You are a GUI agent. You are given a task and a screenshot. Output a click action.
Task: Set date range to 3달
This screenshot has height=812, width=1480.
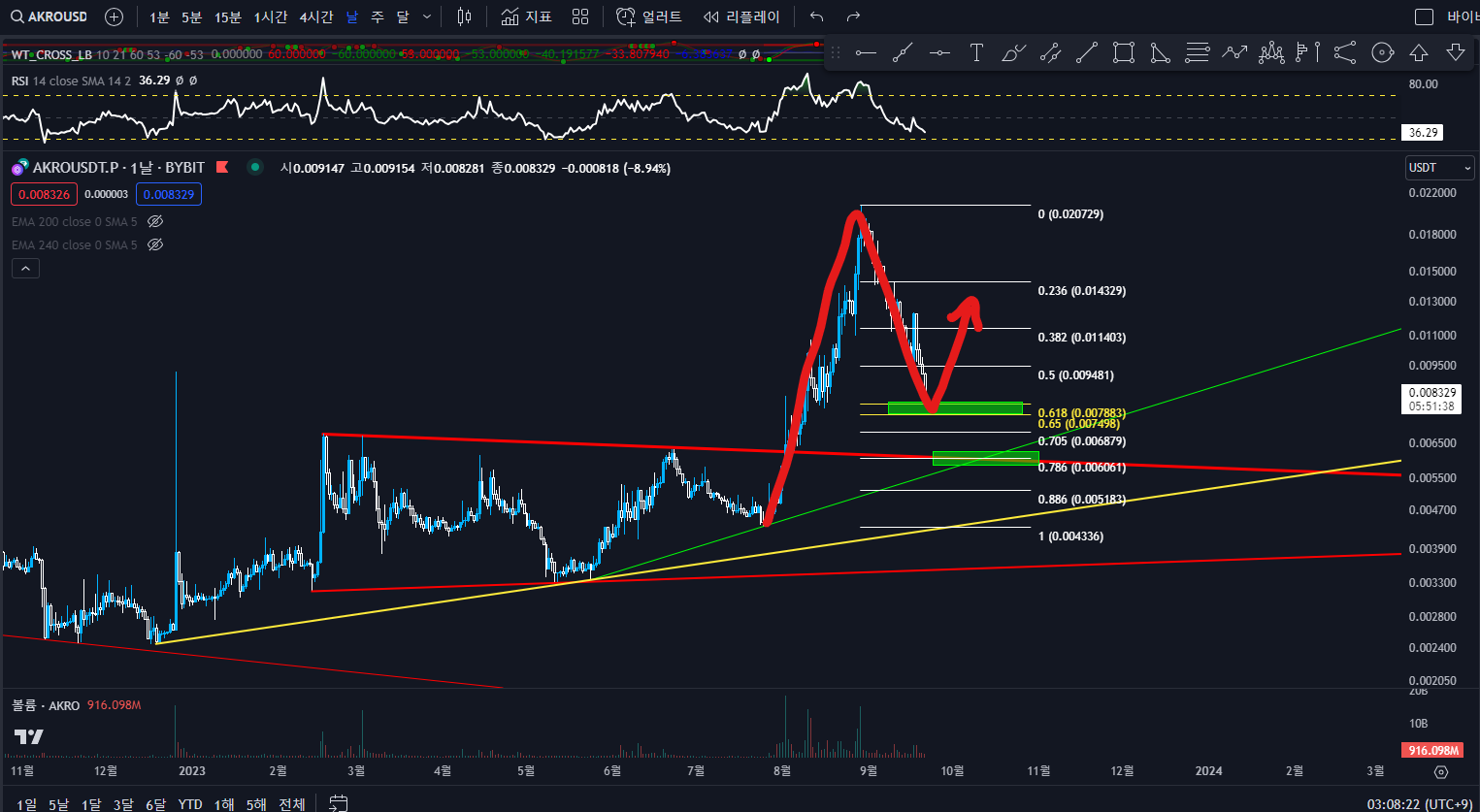tap(123, 803)
